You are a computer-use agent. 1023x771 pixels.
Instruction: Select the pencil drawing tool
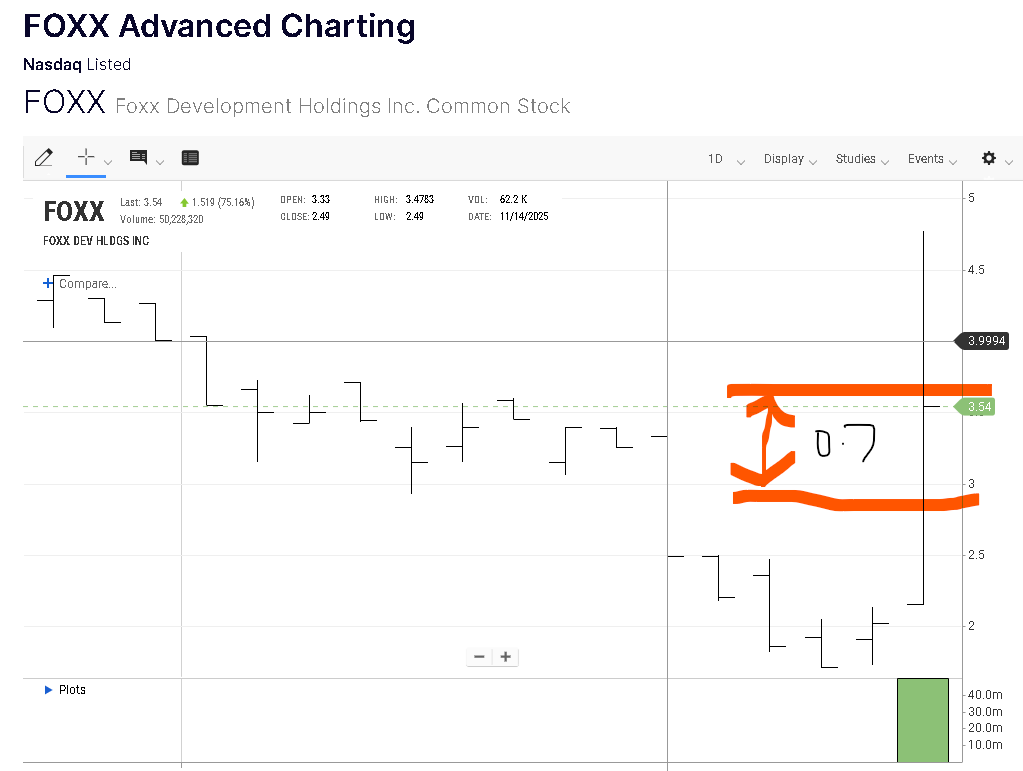43,157
